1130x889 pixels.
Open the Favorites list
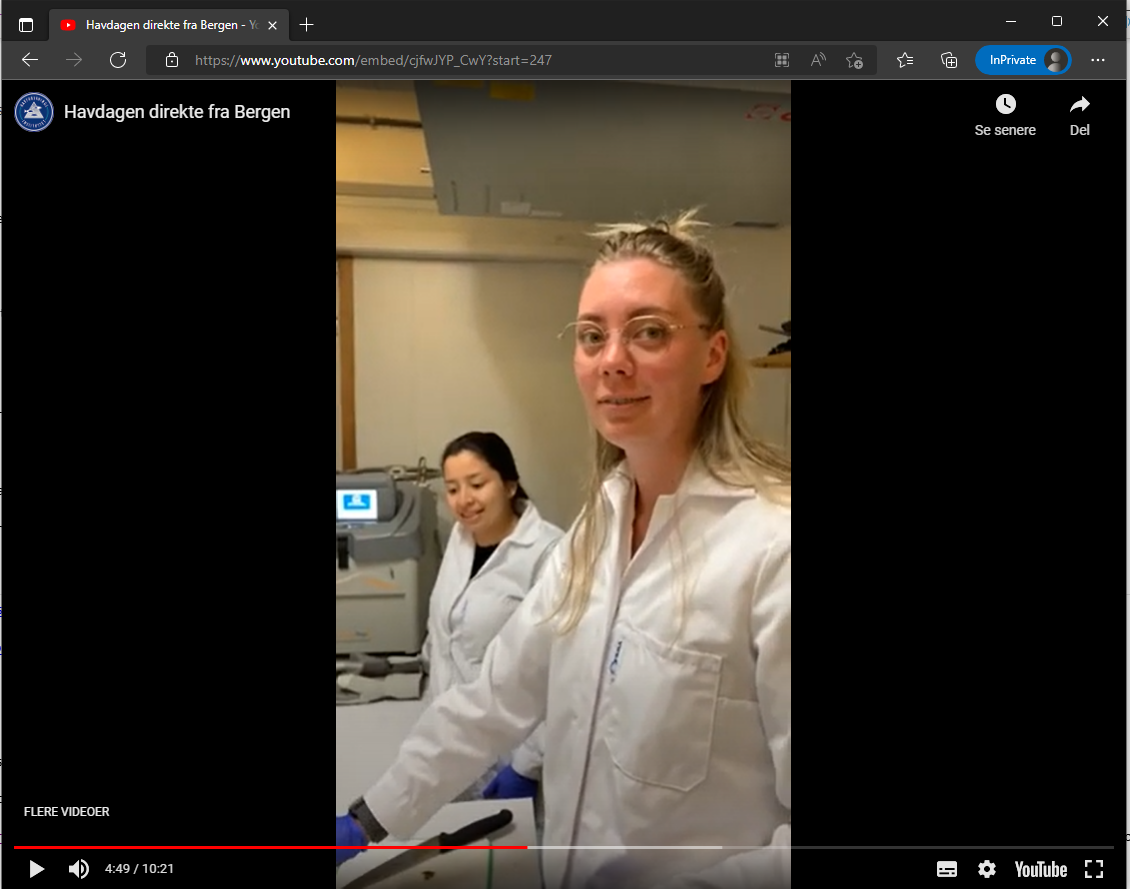(905, 60)
